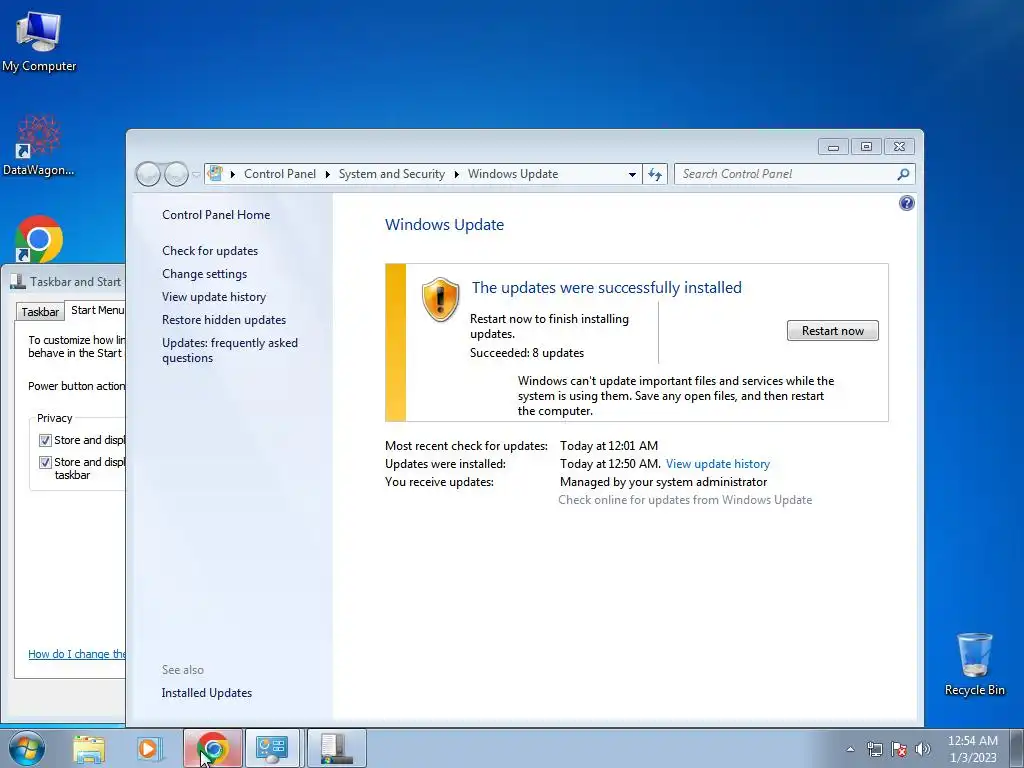This screenshot has width=1024, height=768.
Task: Open the taskbar clock showing 12:54 AM
Action: (972, 748)
